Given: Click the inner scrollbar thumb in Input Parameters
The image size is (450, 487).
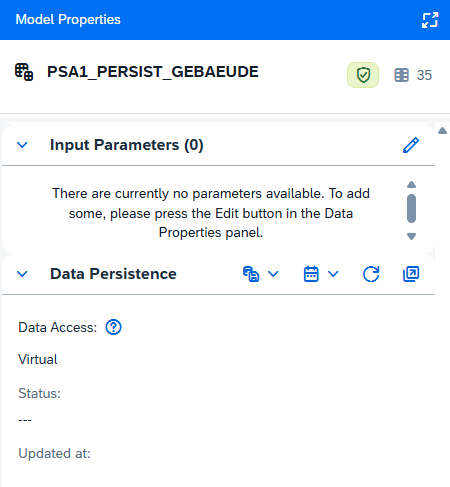Looking at the screenshot, I should 412,208.
